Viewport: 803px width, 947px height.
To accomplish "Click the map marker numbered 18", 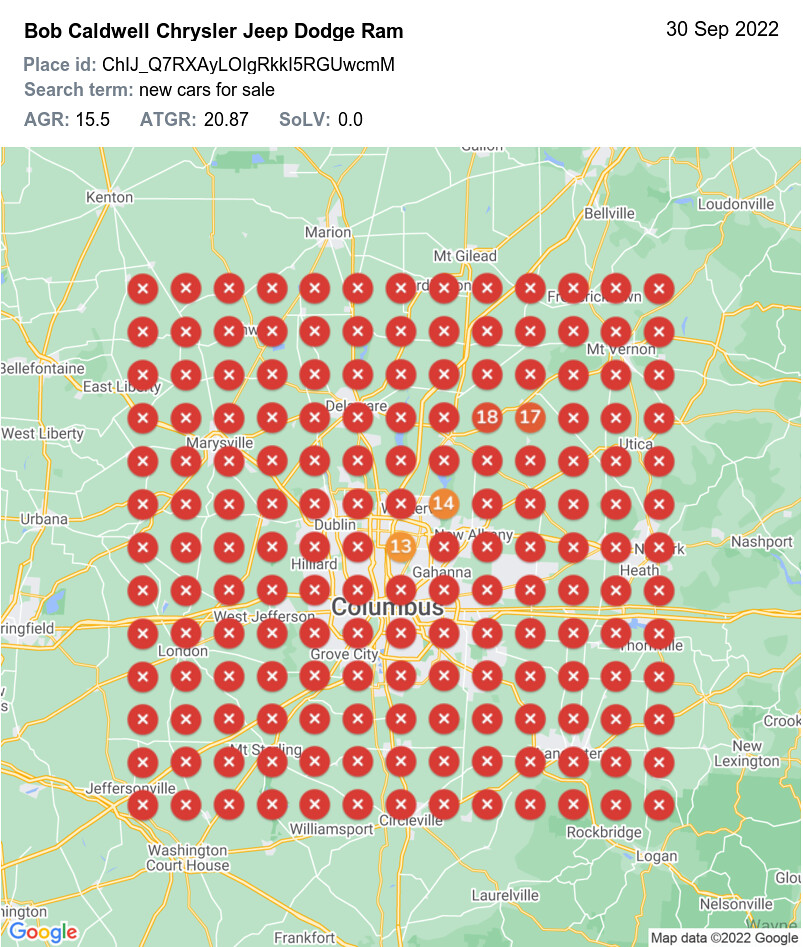I will pyautogui.click(x=487, y=417).
